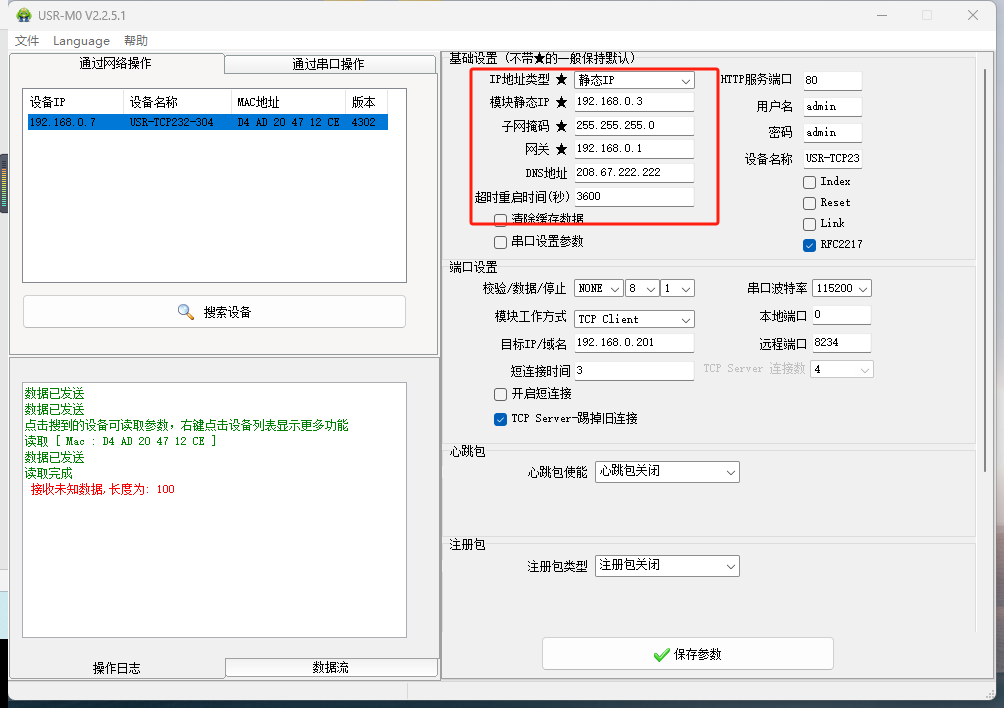Open the 串口波特率 115200 dropdown
The image size is (1004, 708).
(x=841, y=288)
